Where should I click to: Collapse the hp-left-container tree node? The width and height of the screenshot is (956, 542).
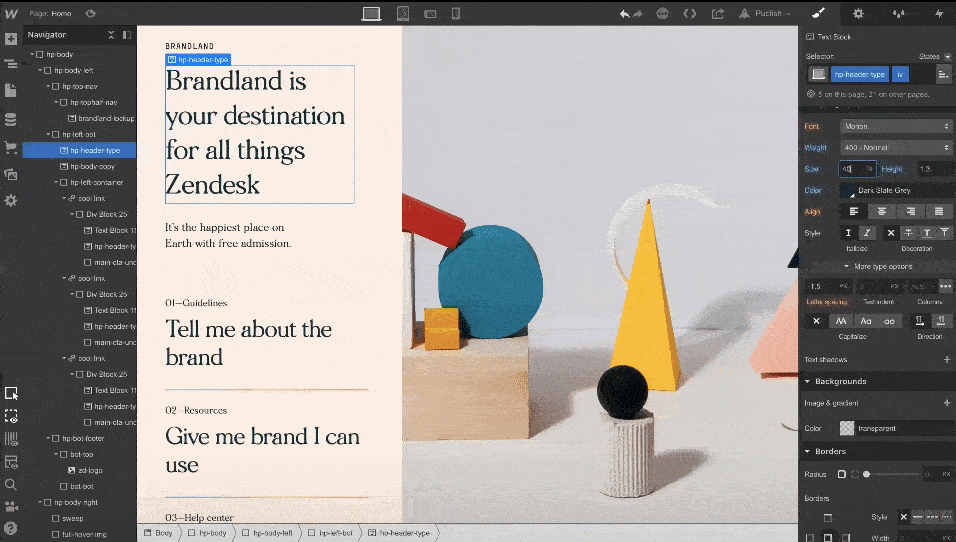[56, 182]
